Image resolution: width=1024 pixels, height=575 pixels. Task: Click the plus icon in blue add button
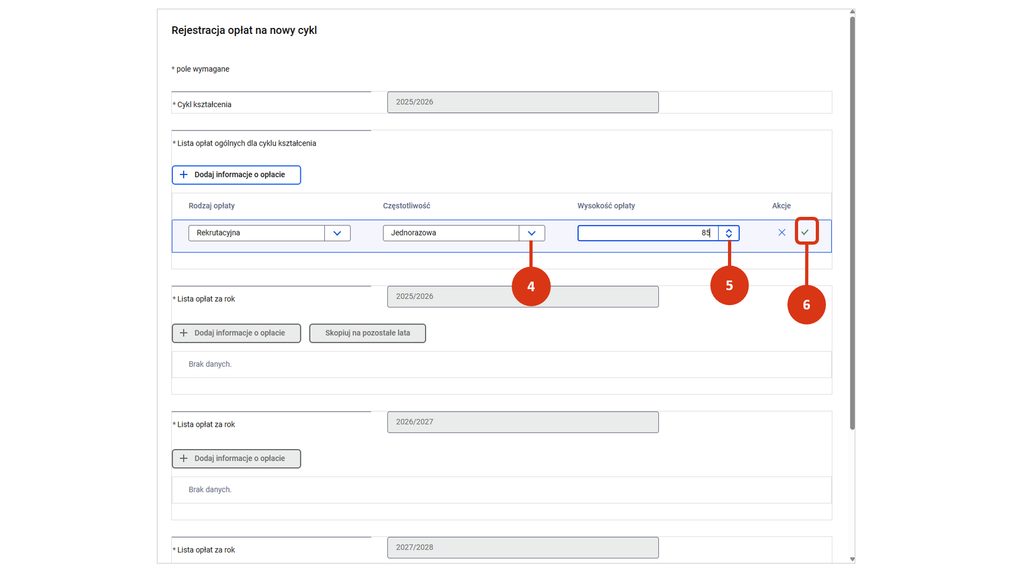tap(184, 175)
